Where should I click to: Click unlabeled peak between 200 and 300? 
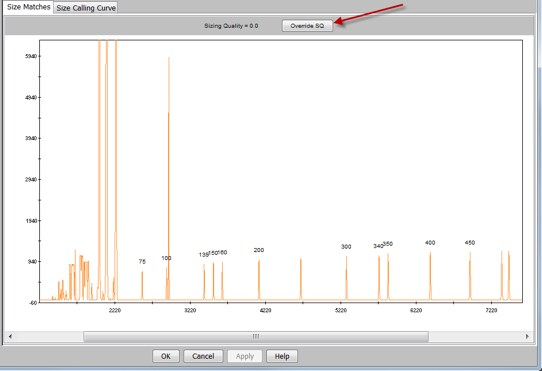pos(301,279)
